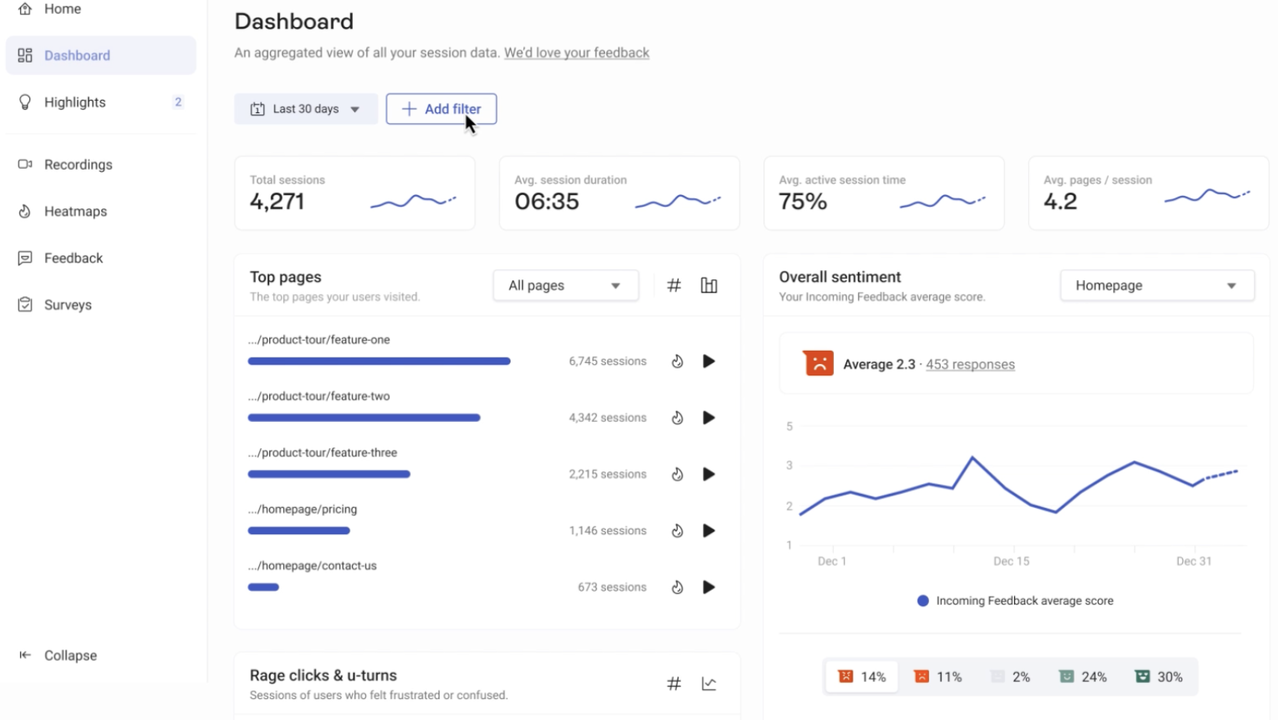This screenshot has height=720, width=1278.
Task: Play recordings for product-tour/feature-two
Action: tap(709, 418)
